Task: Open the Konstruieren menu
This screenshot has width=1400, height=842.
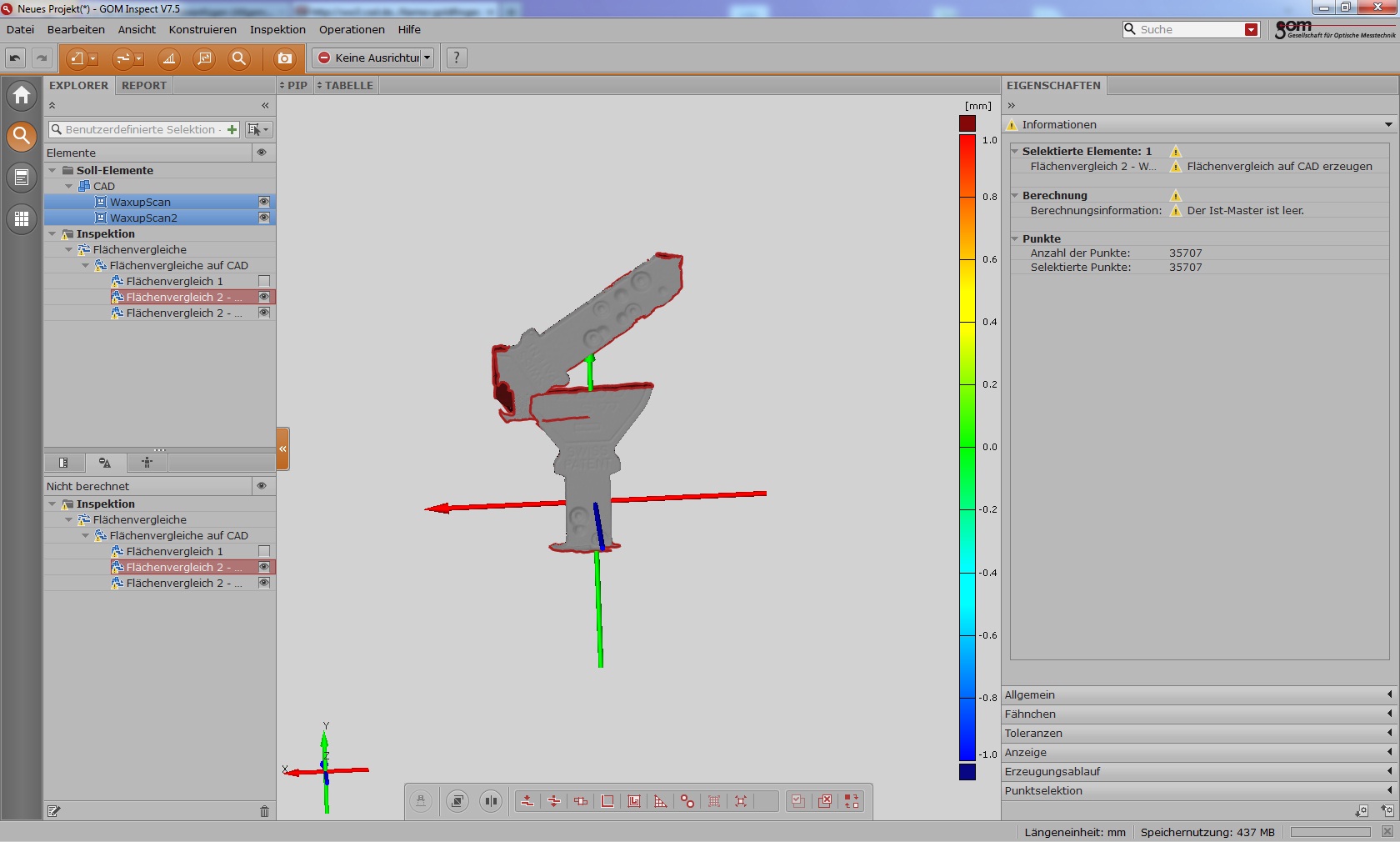Action: 202,29
